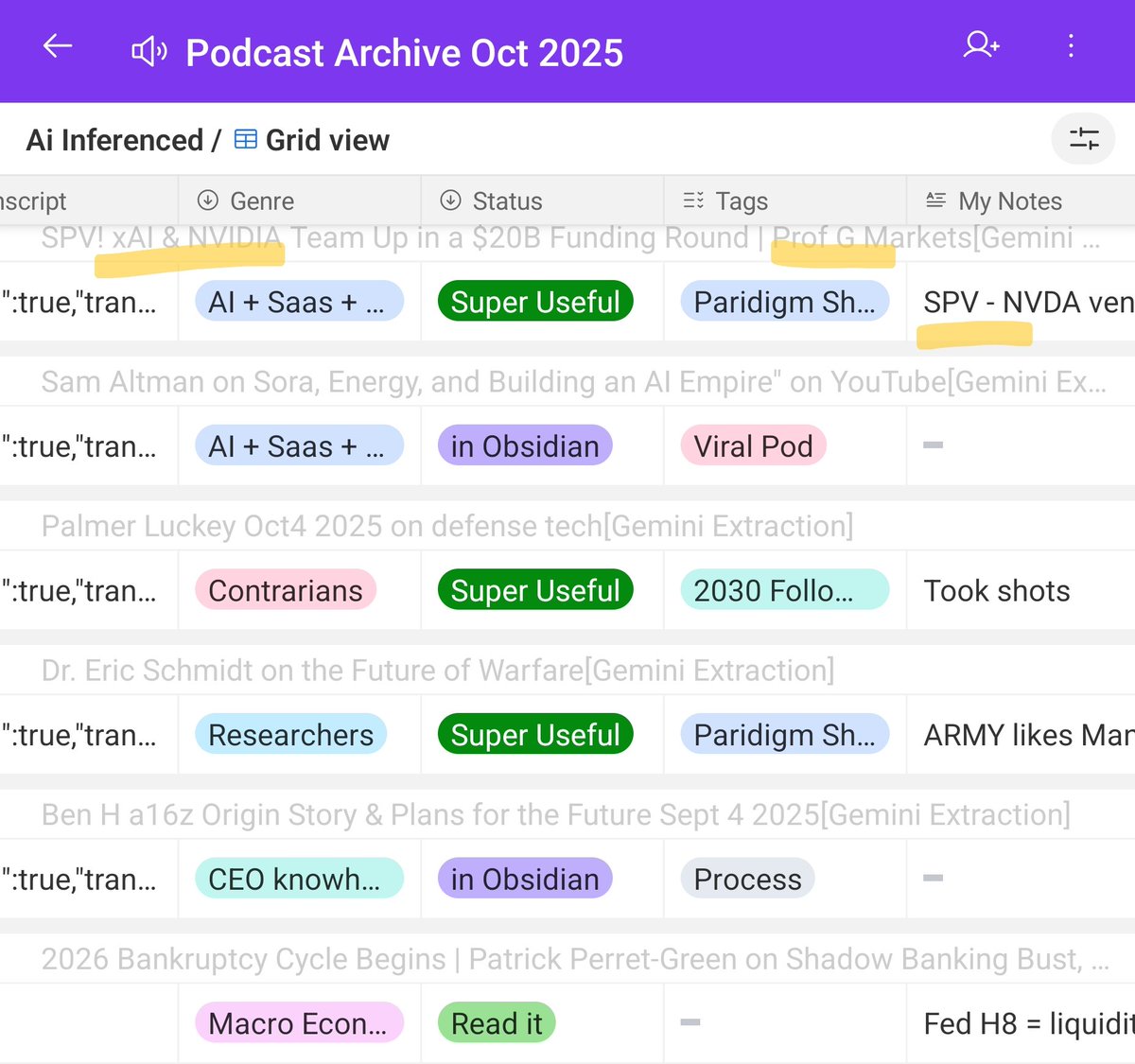The image size is (1135, 1064).
Task: Select the Fed H8 = liquidit notes cell
Action: (1021, 1022)
